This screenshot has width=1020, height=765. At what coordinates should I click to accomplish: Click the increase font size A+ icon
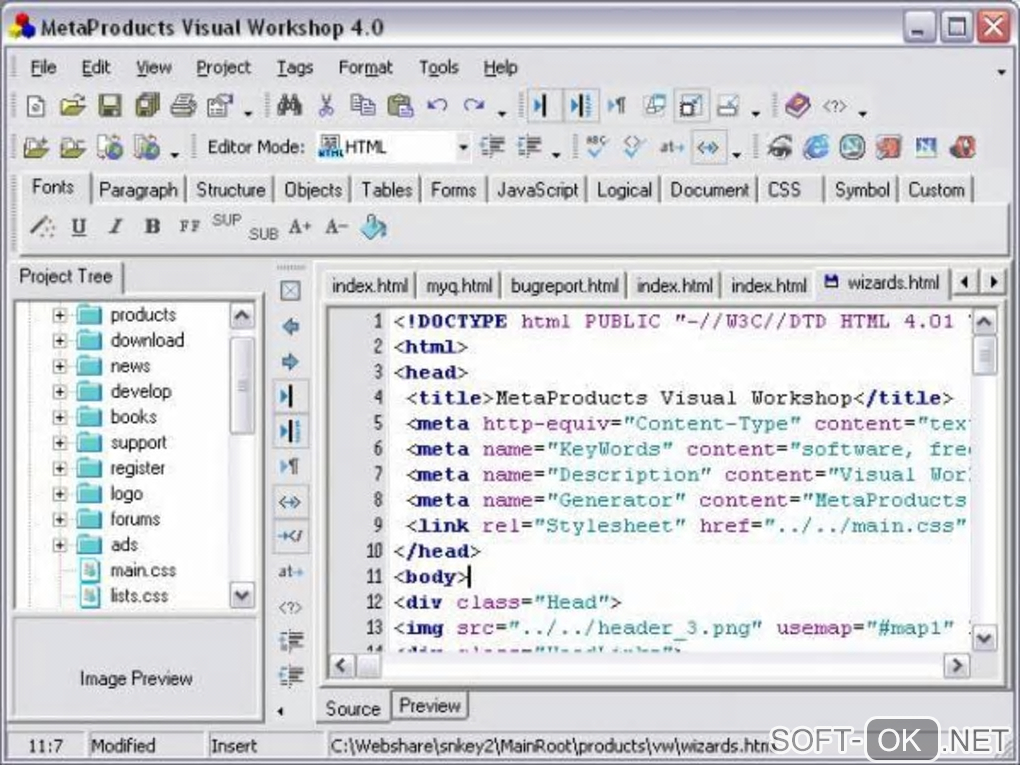pos(300,226)
